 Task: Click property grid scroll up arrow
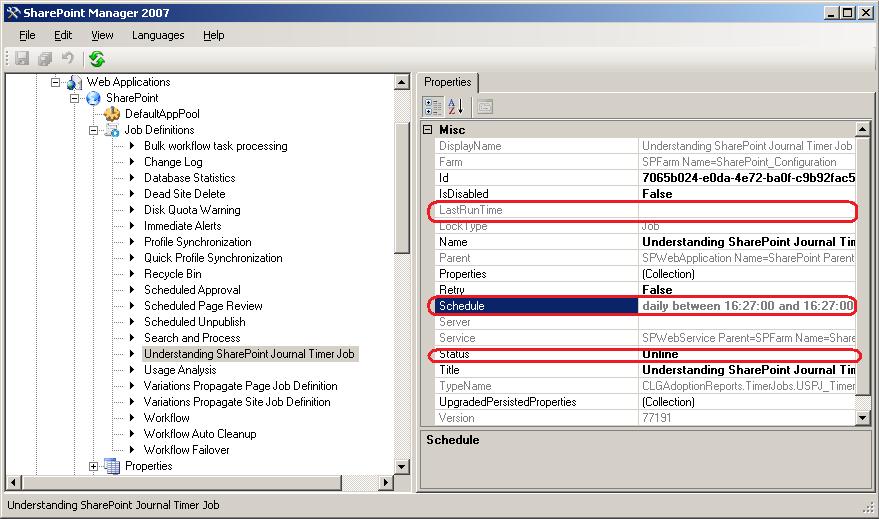[x=863, y=129]
